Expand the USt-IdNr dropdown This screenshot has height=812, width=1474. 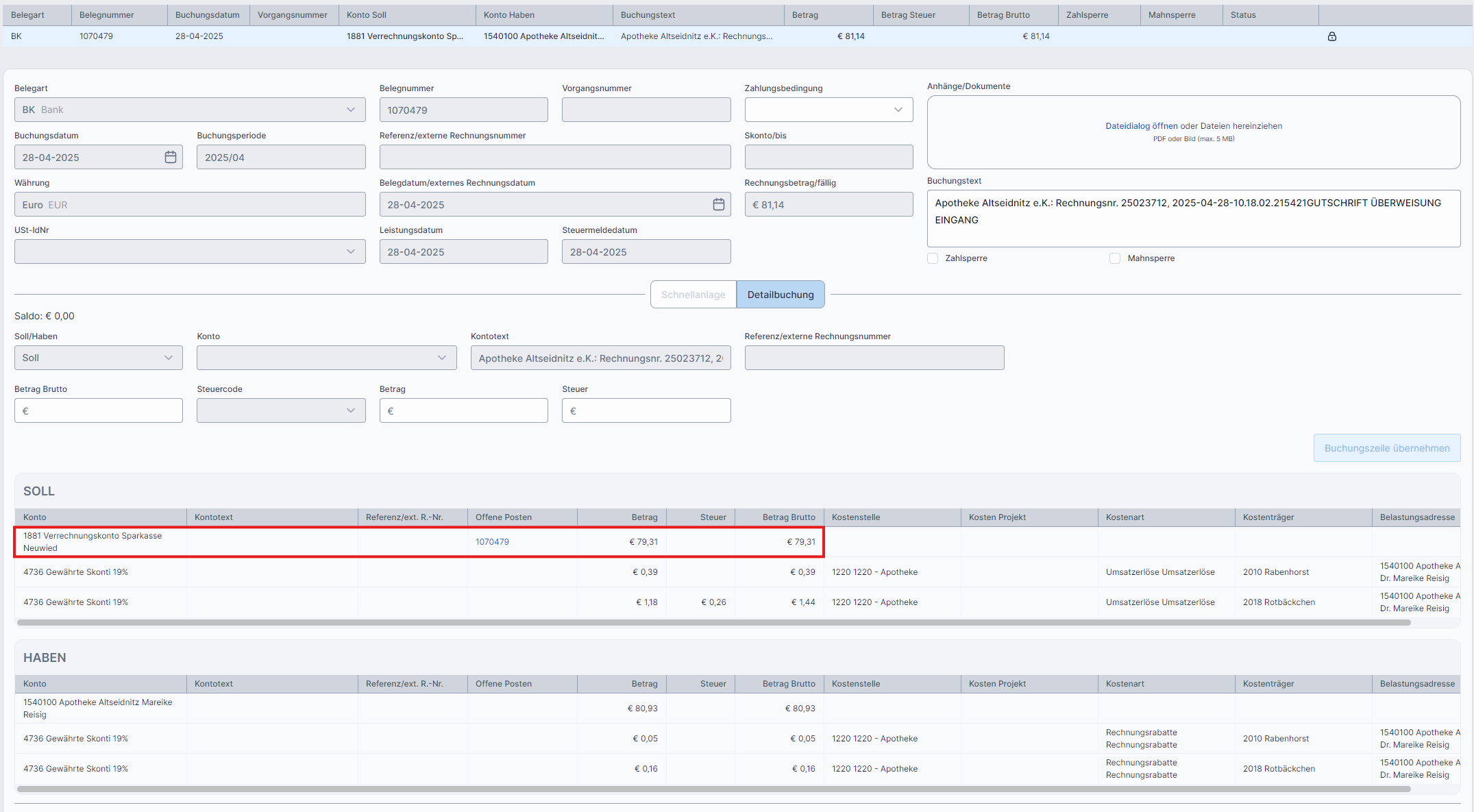tap(189, 251)
